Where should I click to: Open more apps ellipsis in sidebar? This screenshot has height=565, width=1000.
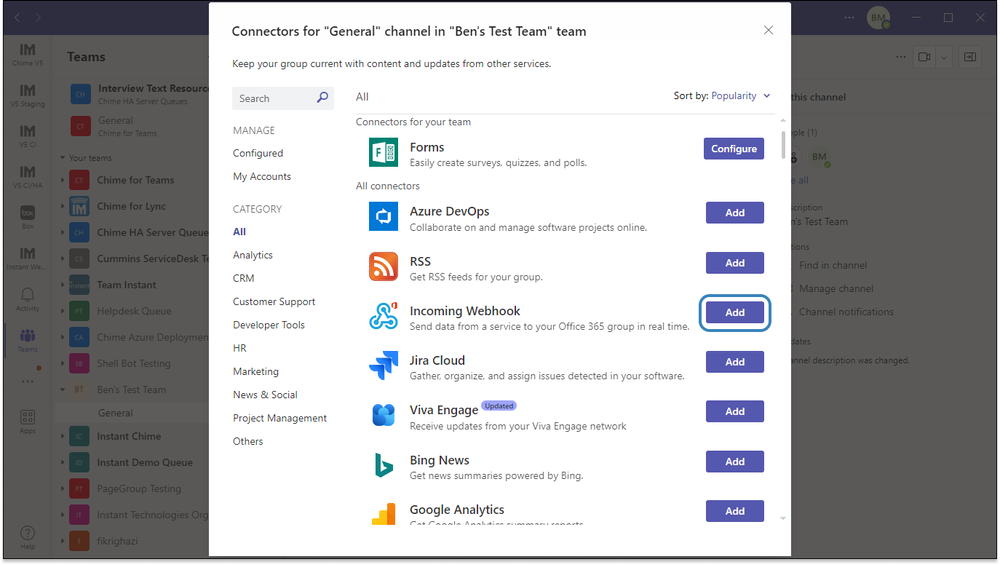click(27, 381)
